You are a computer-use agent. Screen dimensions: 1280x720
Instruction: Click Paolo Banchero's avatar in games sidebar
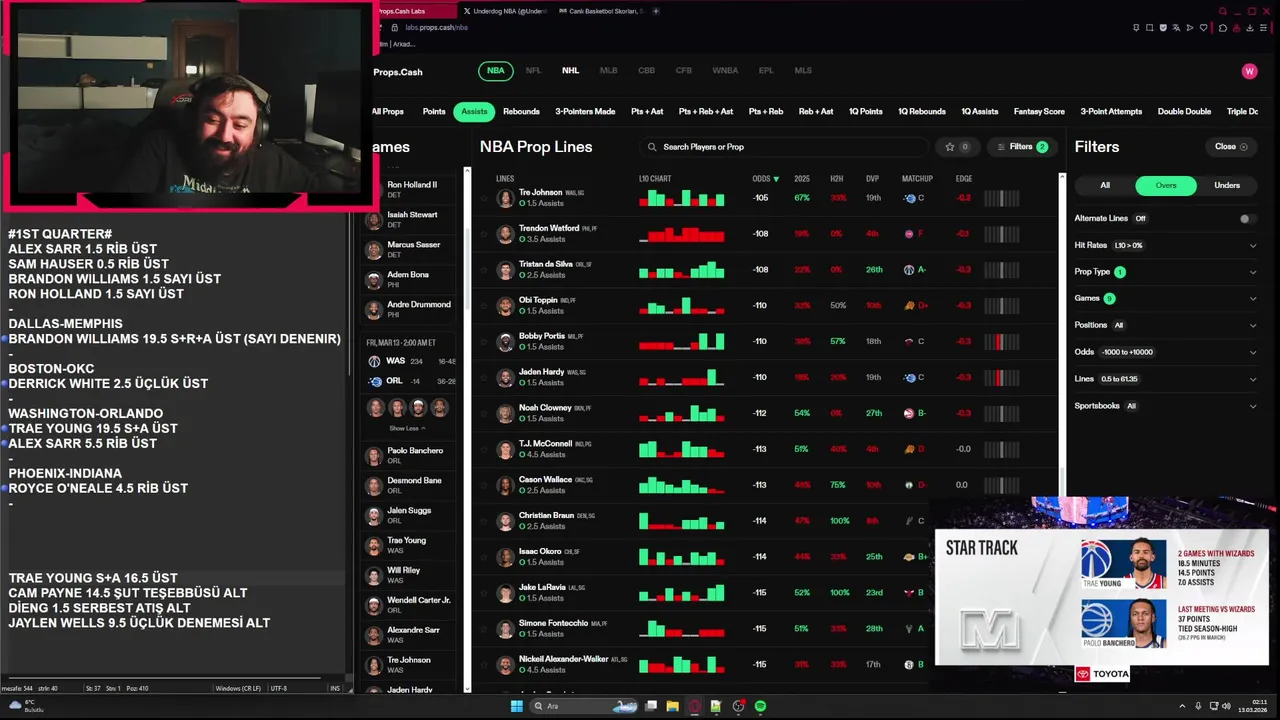click(374, 456)
